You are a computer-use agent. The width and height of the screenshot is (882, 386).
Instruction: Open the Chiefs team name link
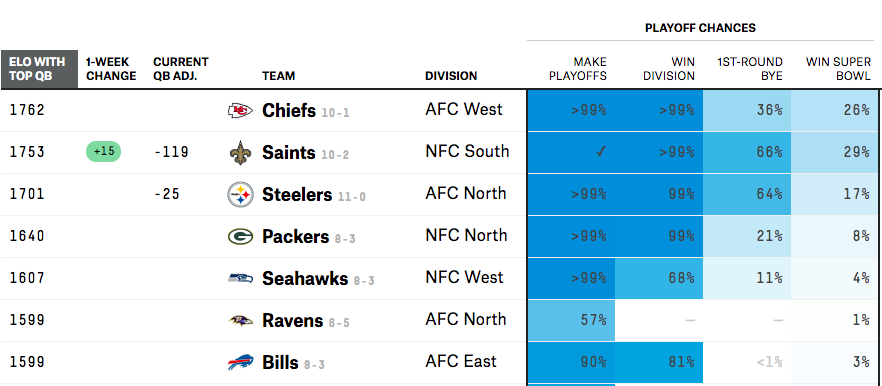pyautogui.click(x=289, y=110)
